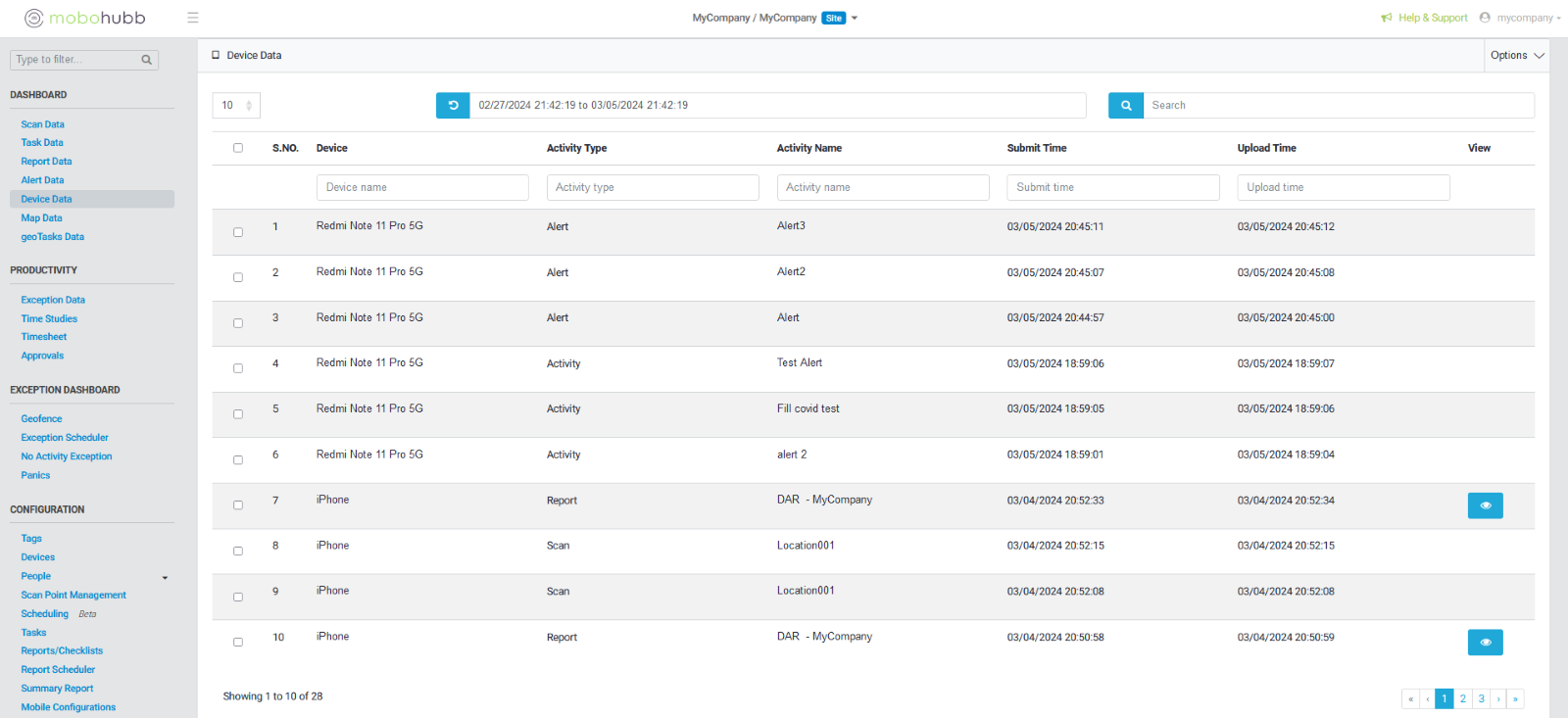The width and height of the screenshot is (1568, 718).
Task: Check the checkbox for row 1
Action: pos(238,232)
